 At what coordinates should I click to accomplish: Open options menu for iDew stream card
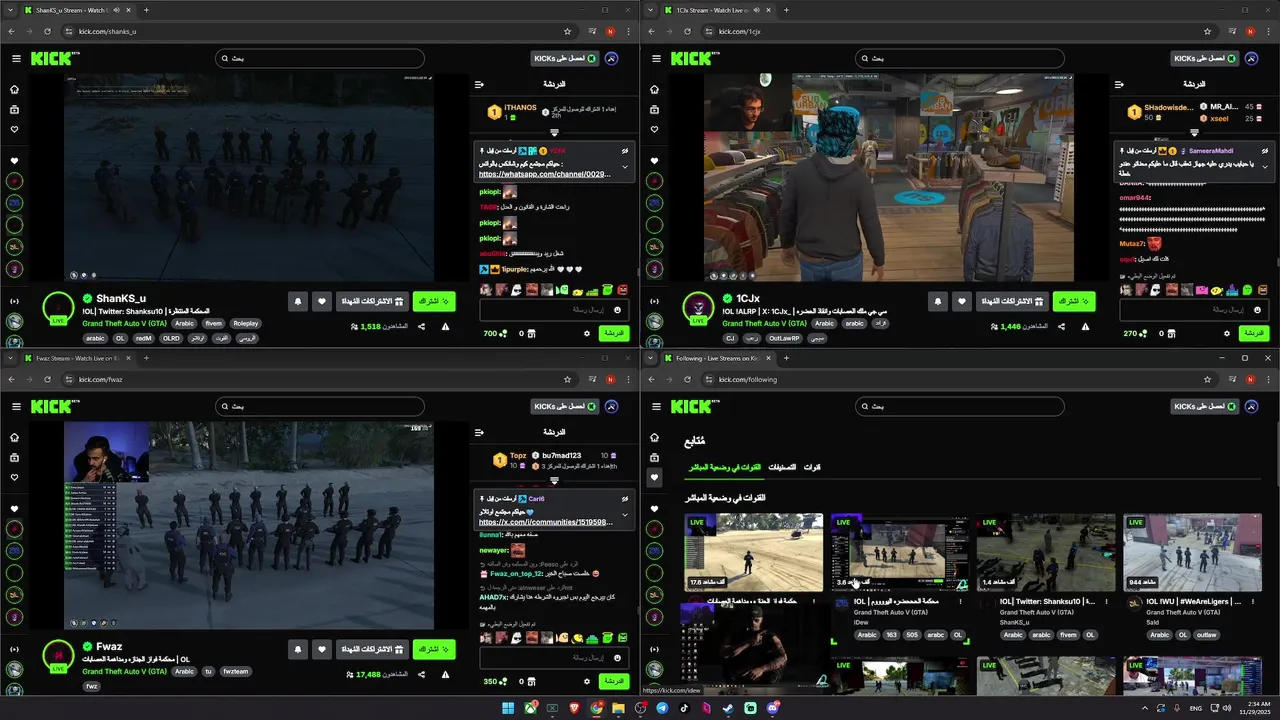click(x=960, y=602)
